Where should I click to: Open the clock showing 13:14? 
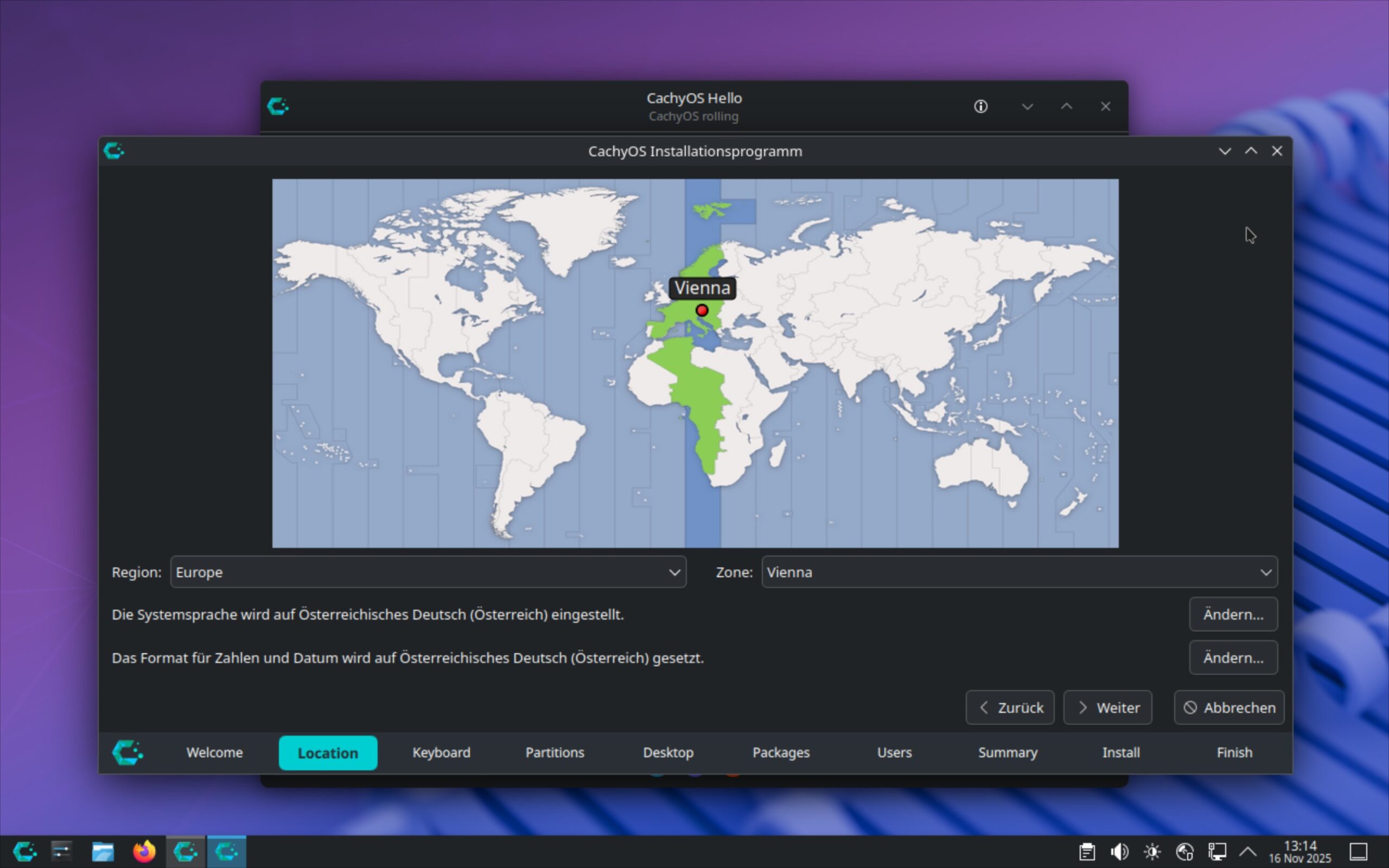point(1299,851)
